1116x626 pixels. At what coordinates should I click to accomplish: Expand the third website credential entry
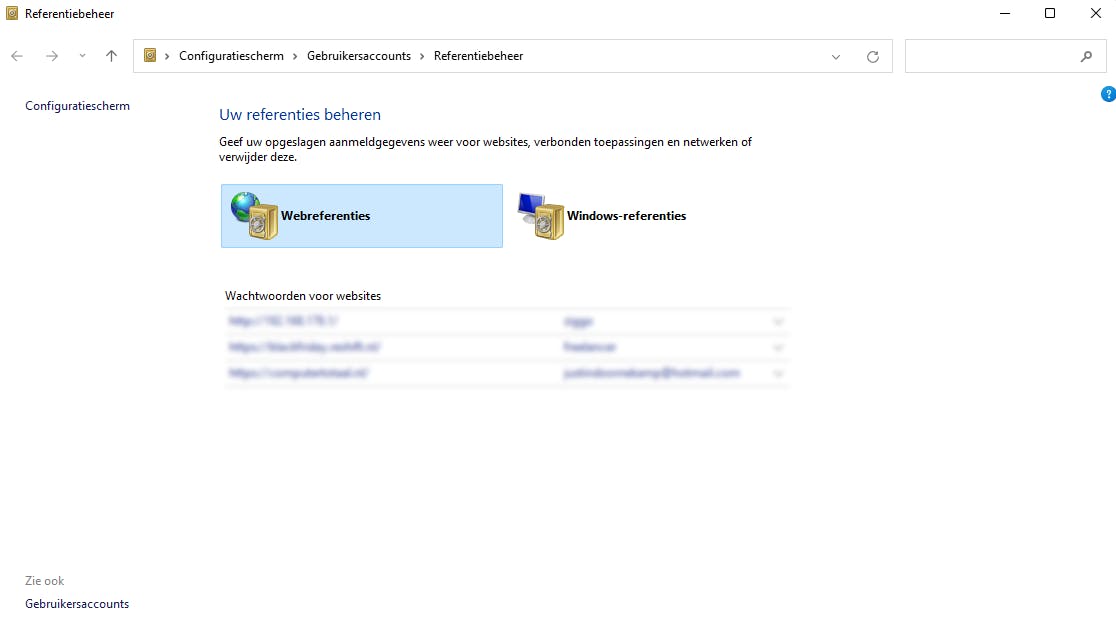(x=778, y=373)
